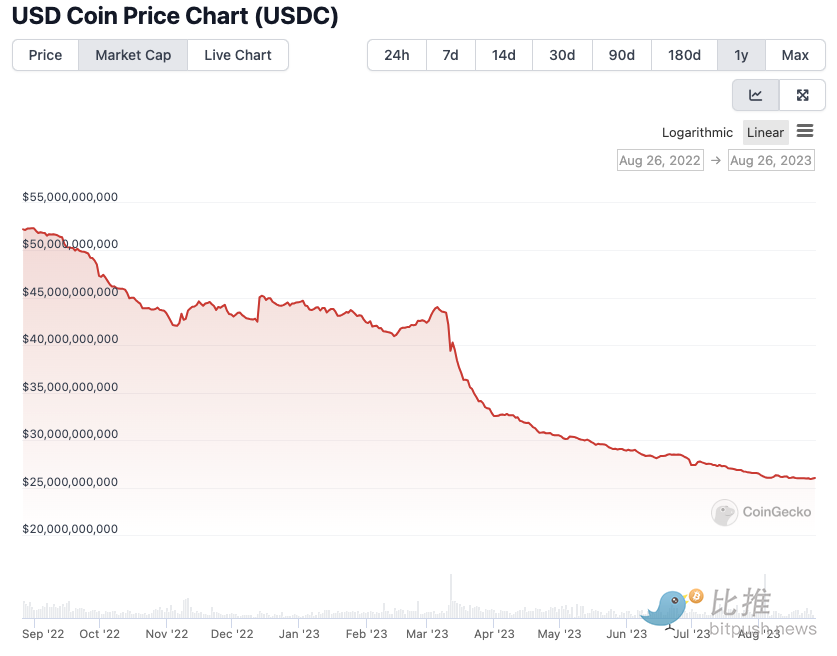Viewport: 837px width, 656px height.
Task: Open the Price tab
Action: pos(45,55)
